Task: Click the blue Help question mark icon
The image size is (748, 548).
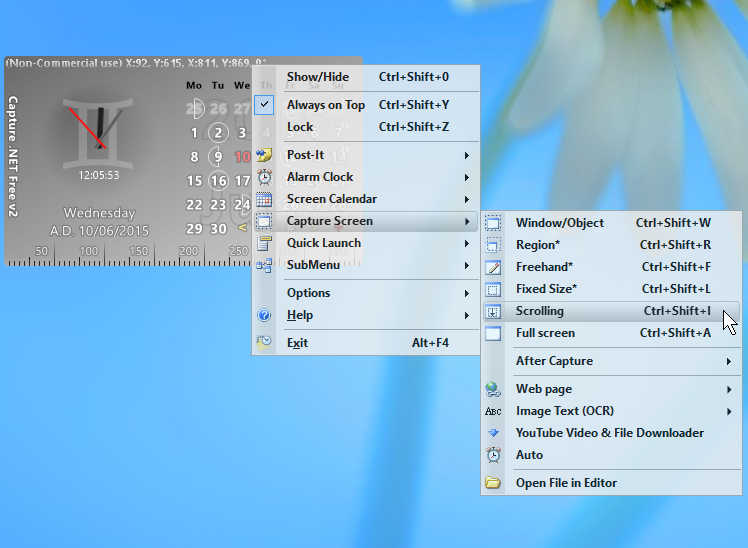Action: click(x=264, y=315)
